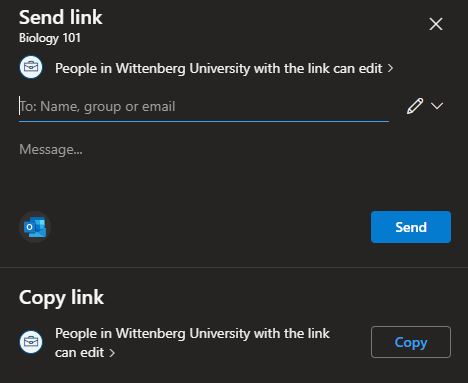Image resolution: width=468 pixels, height=383 pixels.
Task: Click the briefcase icon beside top link settings
Action: 31,67
